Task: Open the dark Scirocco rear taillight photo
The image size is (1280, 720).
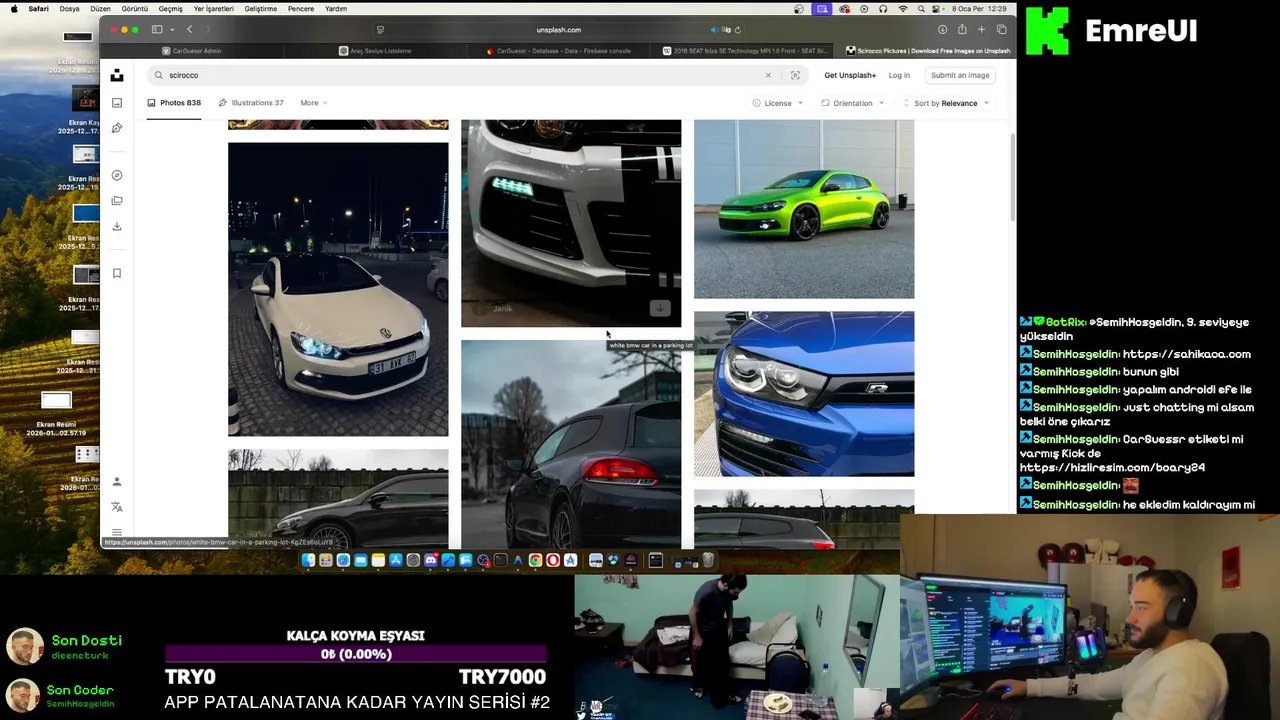Action: click(x=571, y=444)
